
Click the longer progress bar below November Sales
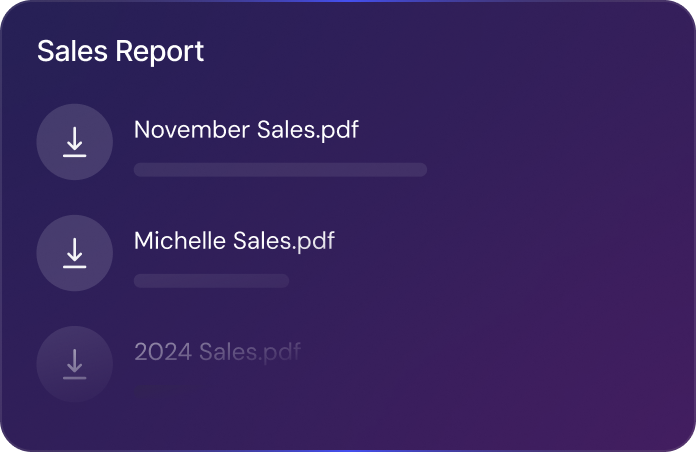click(280, 170)
